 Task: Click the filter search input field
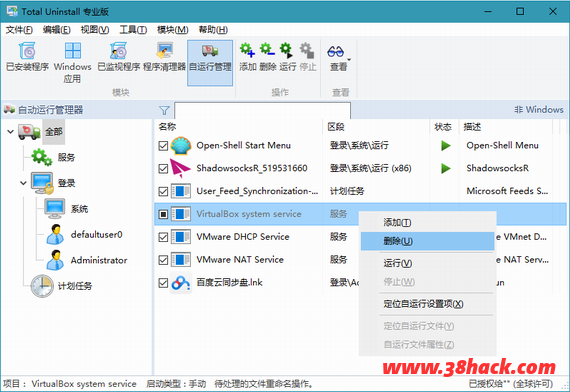[x=262, y=110]
